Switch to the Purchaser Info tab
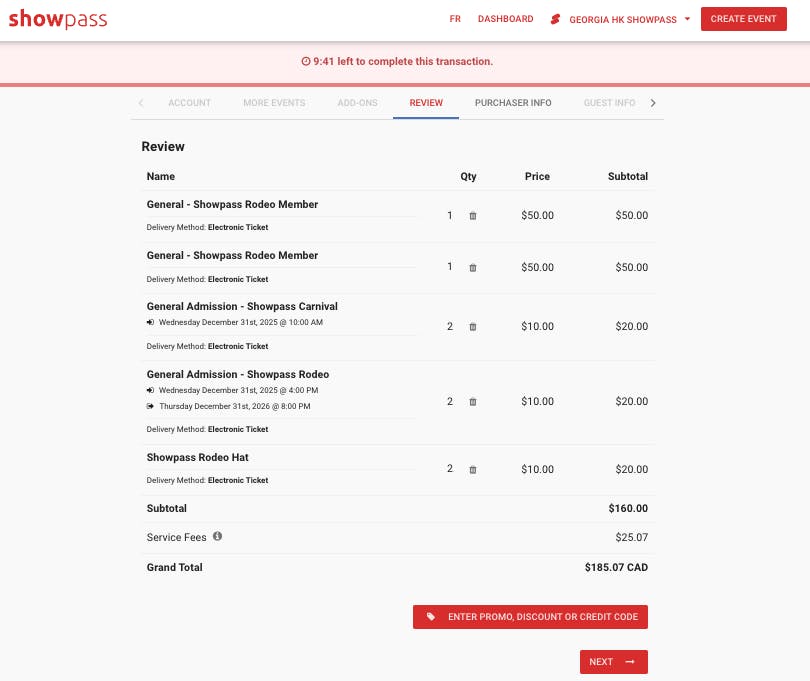This screenshot has width=810, height=681. pyautogui.click(x=513, y=103)
